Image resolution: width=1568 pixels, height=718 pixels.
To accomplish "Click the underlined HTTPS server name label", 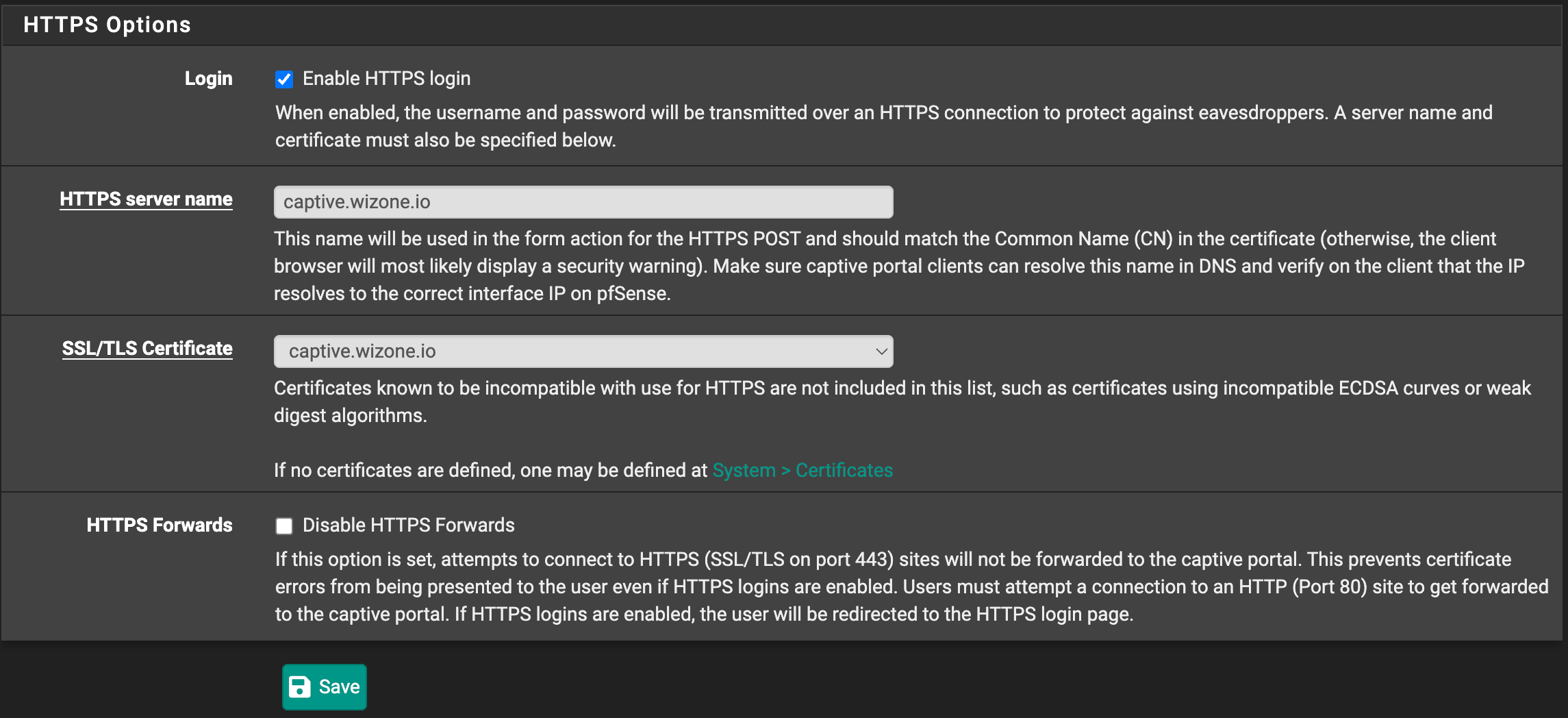I will pyautogui.click(x=146, y=199).
